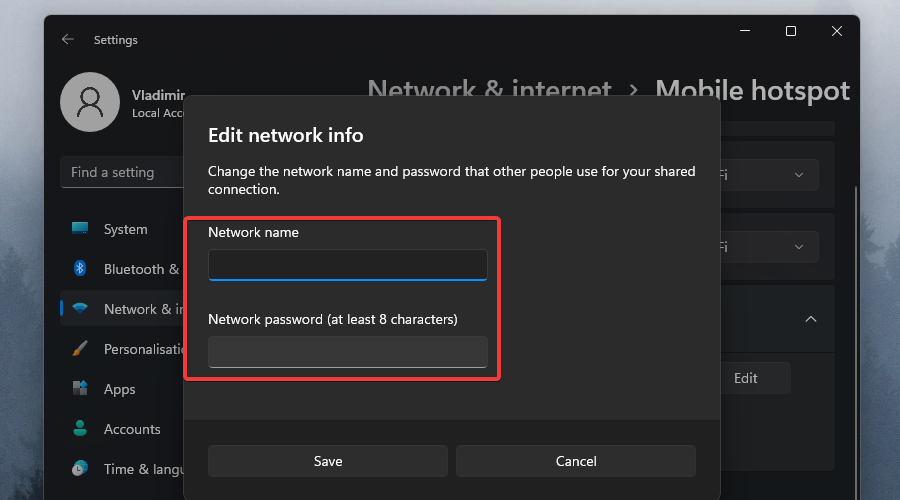Screen dimensions: 900x500
Task: Click the user profile avatar picture
Action: tap(90, 102)
